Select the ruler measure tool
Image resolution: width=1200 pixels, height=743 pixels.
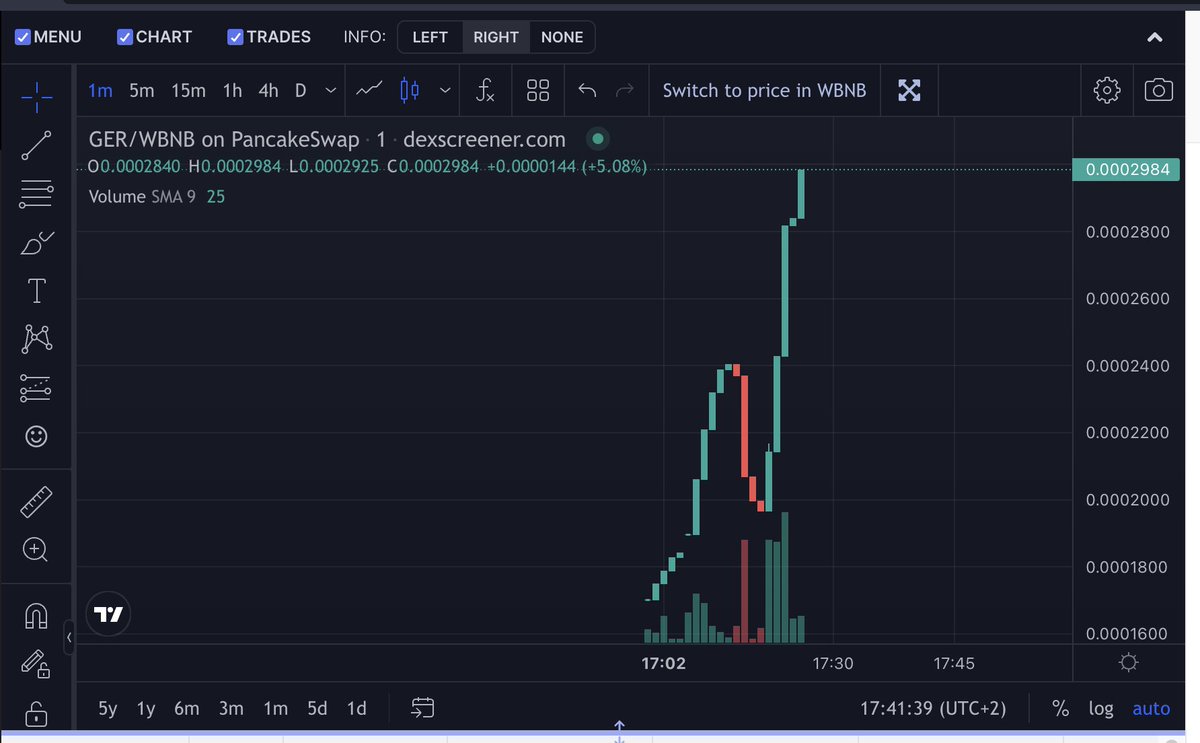[37, 502]
